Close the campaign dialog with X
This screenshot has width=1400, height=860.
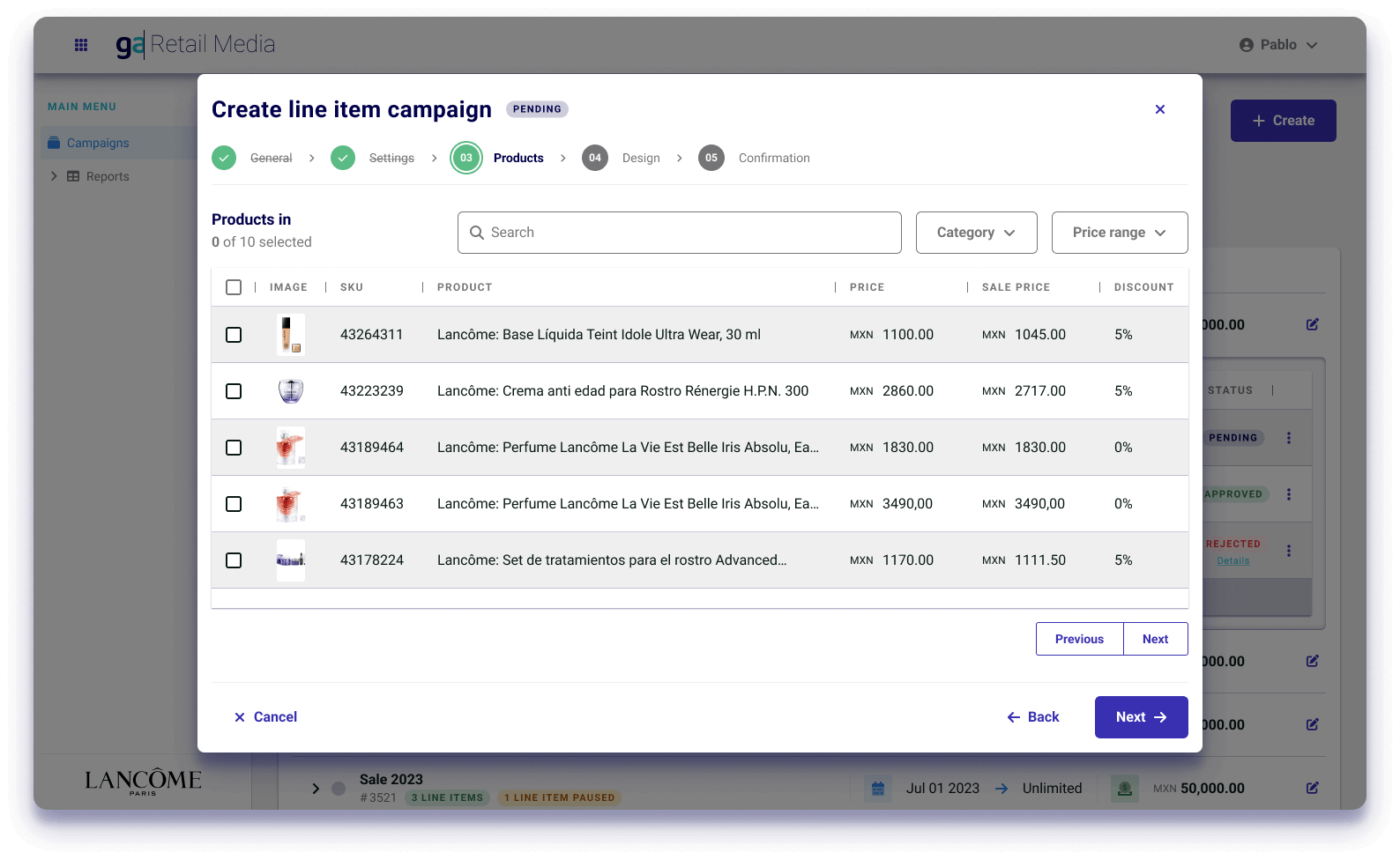[1160, 109]
